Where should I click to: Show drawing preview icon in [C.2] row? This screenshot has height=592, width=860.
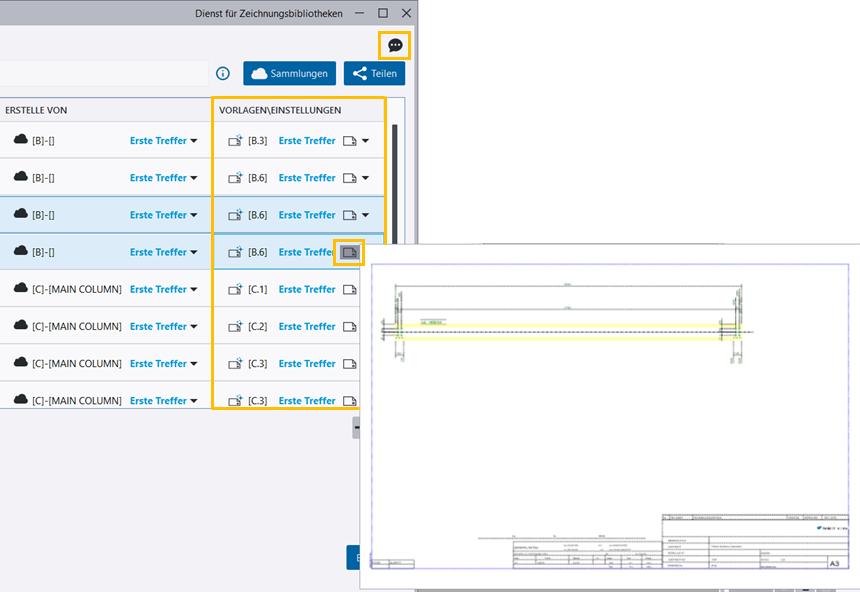click(x=349, y=326)
